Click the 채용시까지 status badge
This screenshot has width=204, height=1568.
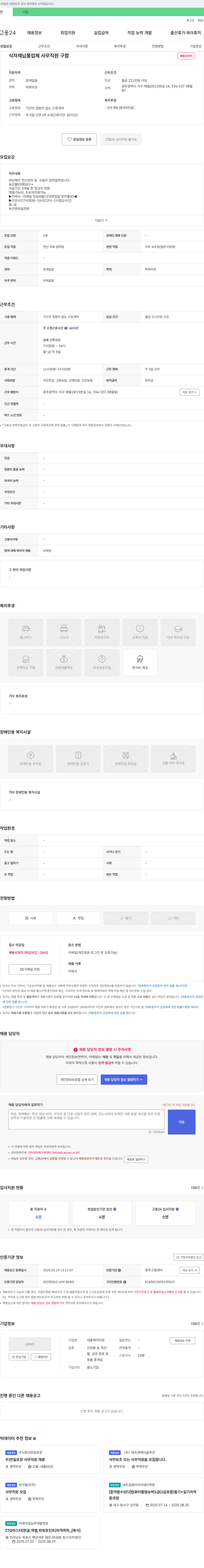(x=186, y=56)
